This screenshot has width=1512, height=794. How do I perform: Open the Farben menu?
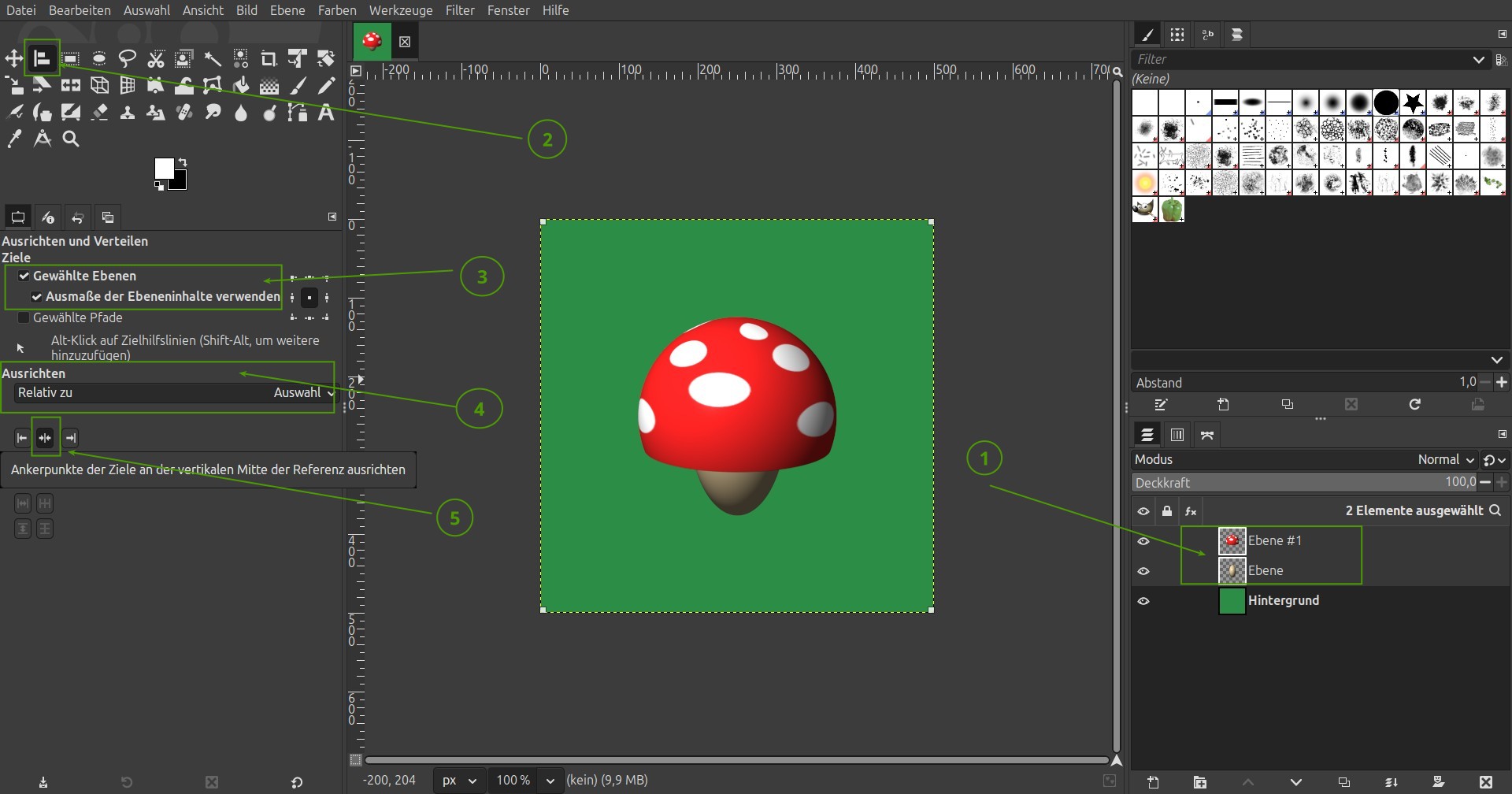click(337, 10)
